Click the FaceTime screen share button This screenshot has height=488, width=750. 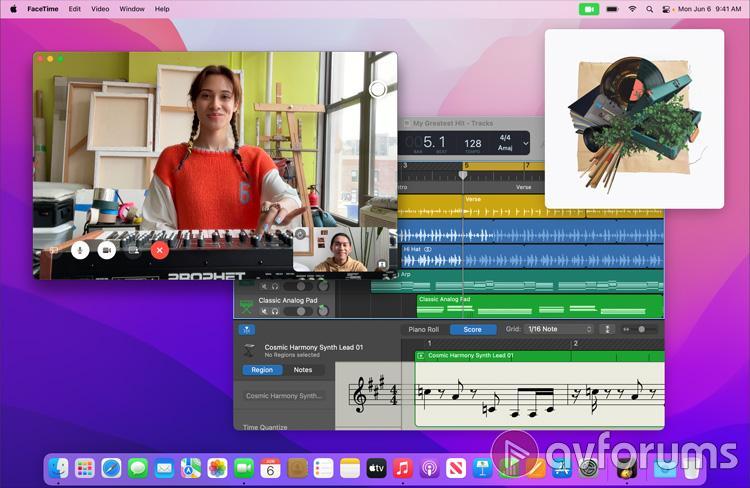click(x=133, y=250)
